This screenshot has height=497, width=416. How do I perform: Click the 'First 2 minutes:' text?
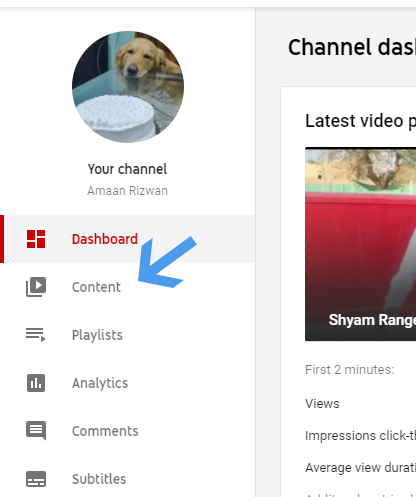tap(350, 370)
